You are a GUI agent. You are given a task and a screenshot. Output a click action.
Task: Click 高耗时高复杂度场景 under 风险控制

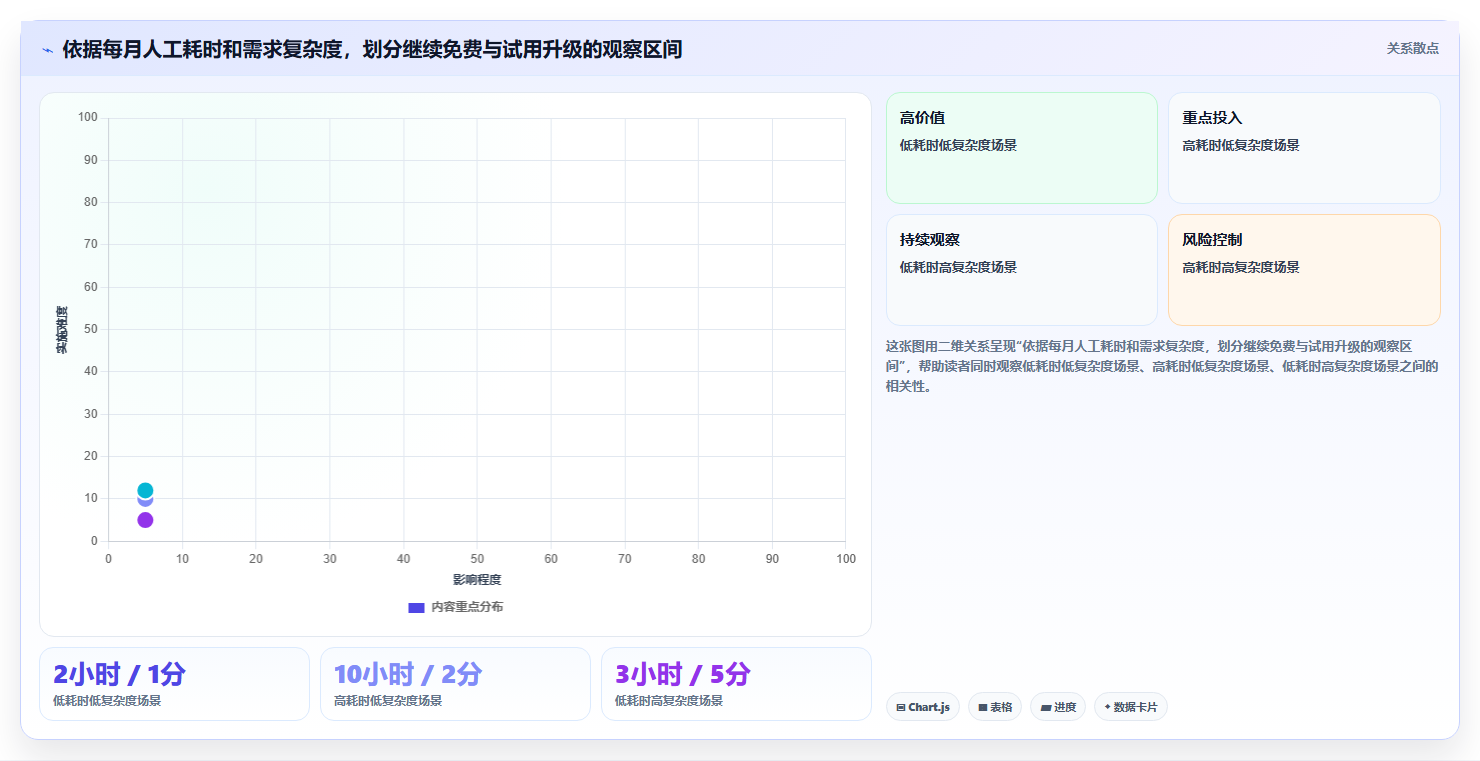tap(1241, 267)
